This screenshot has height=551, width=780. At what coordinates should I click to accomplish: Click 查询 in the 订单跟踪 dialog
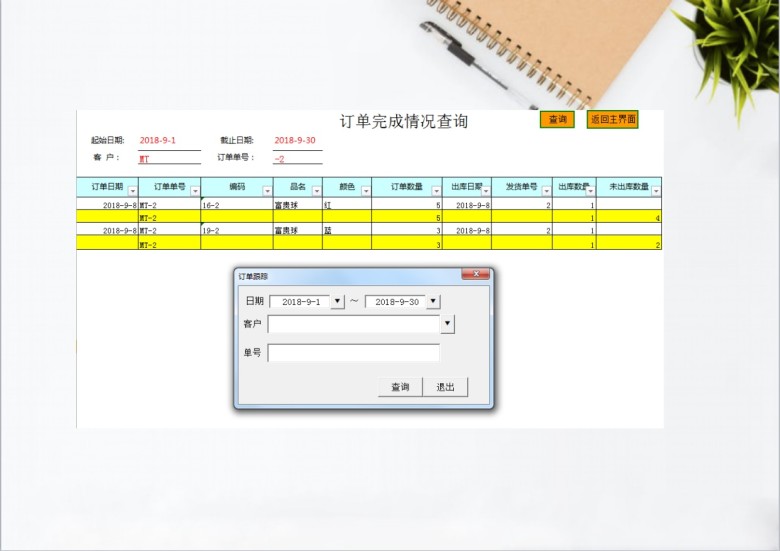[400, 387]
